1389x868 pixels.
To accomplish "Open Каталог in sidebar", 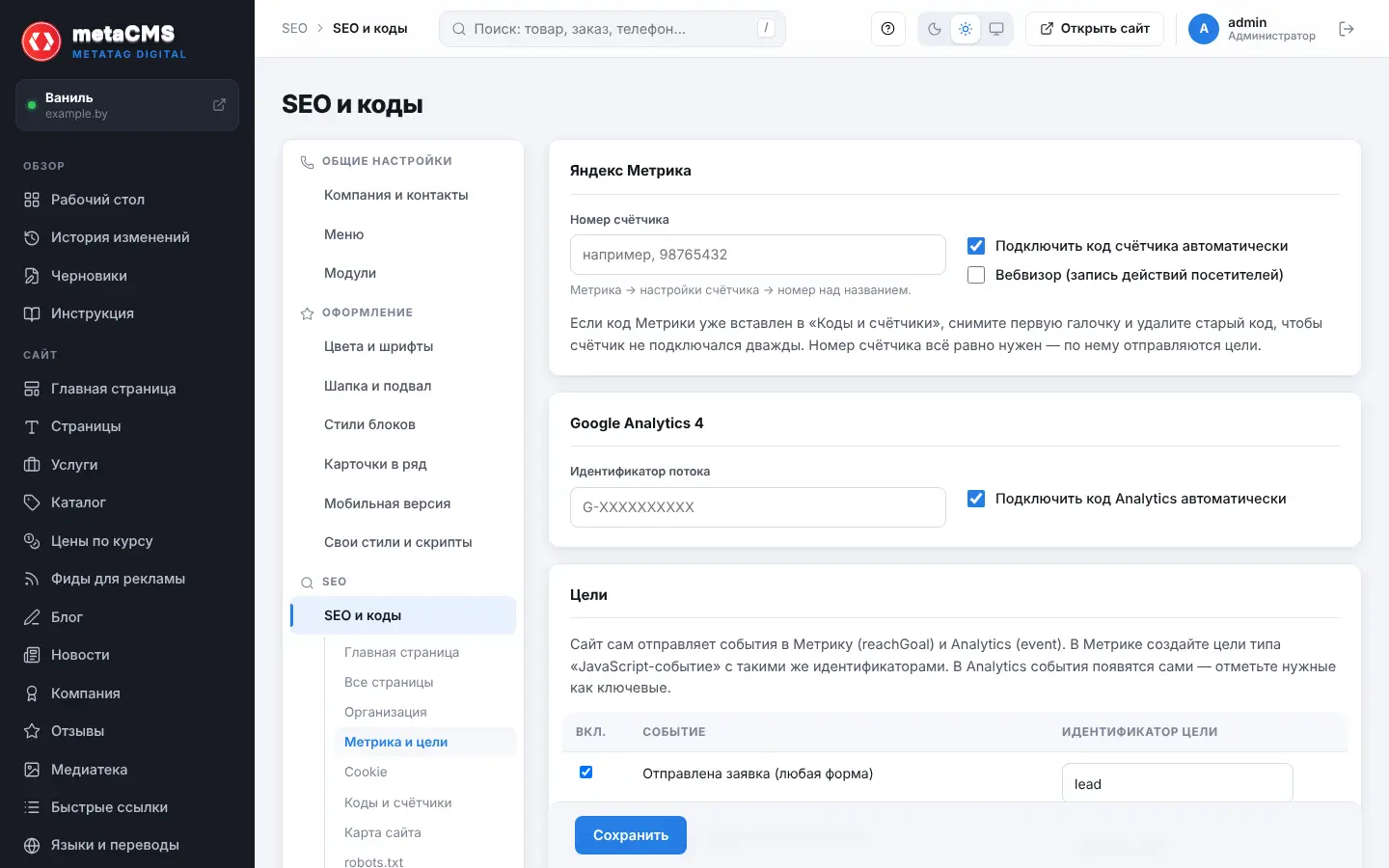I will (x=127, y=502).
